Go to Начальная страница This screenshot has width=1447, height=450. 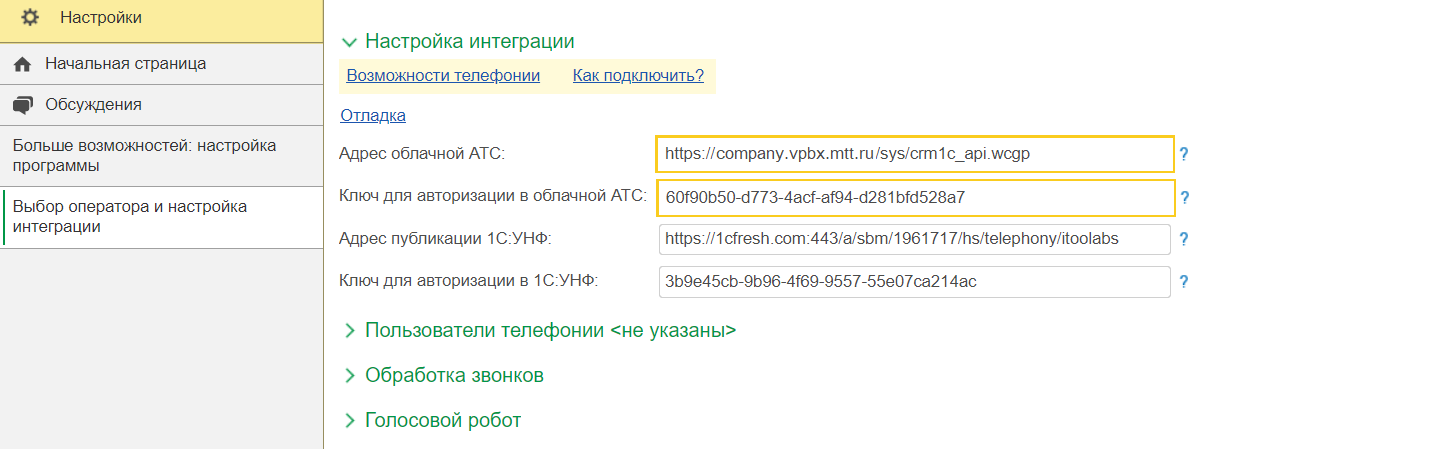pyautogui.click(x=125, y=64)
